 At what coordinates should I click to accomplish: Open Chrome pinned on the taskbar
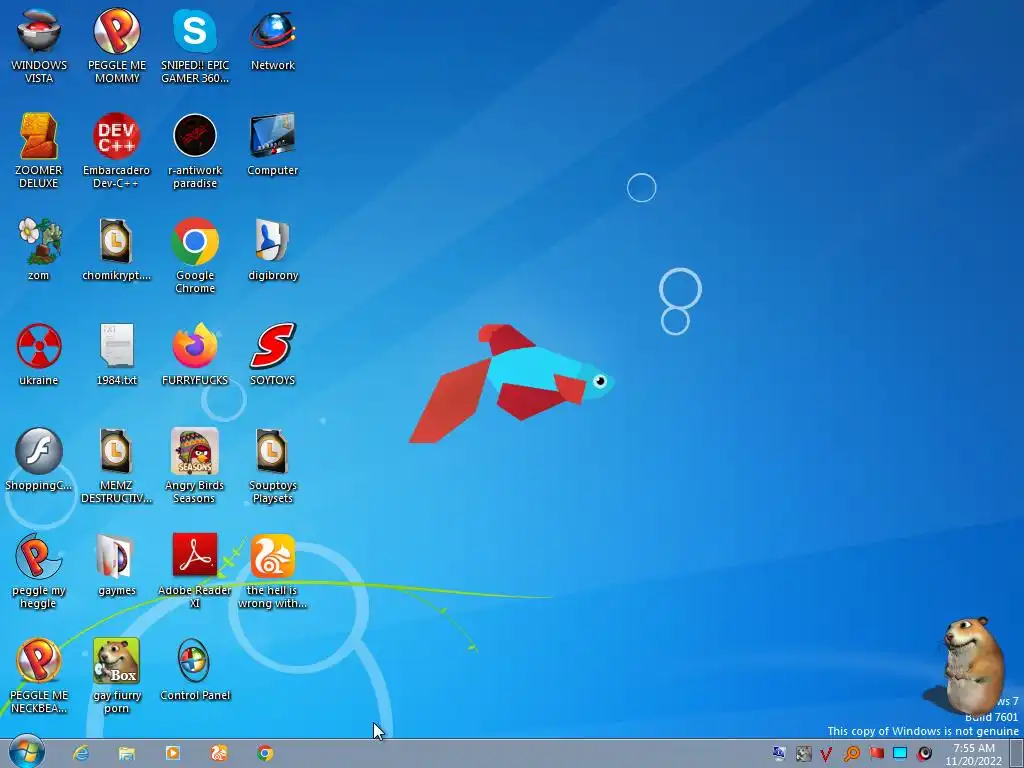(x=264, y=753)
